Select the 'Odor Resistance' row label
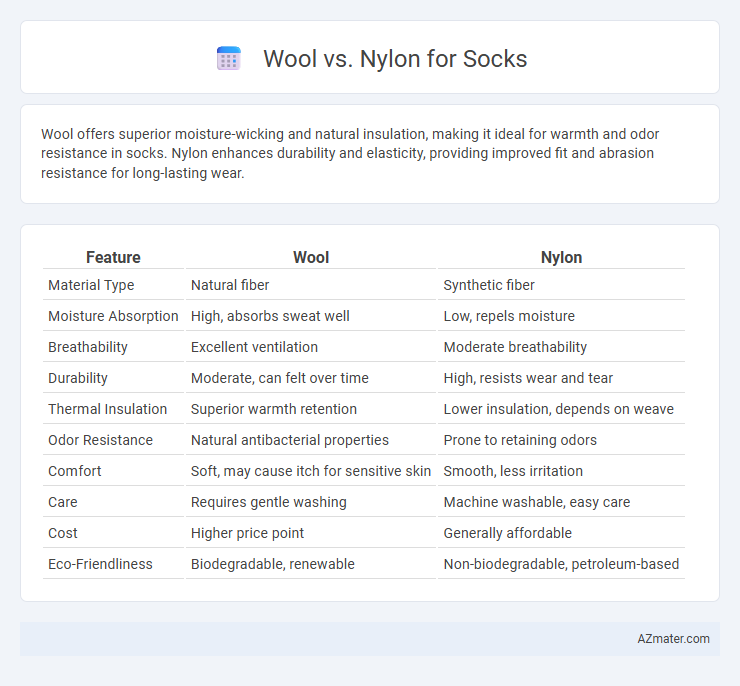This screenshot has width=740, height=686. [101, 440]
